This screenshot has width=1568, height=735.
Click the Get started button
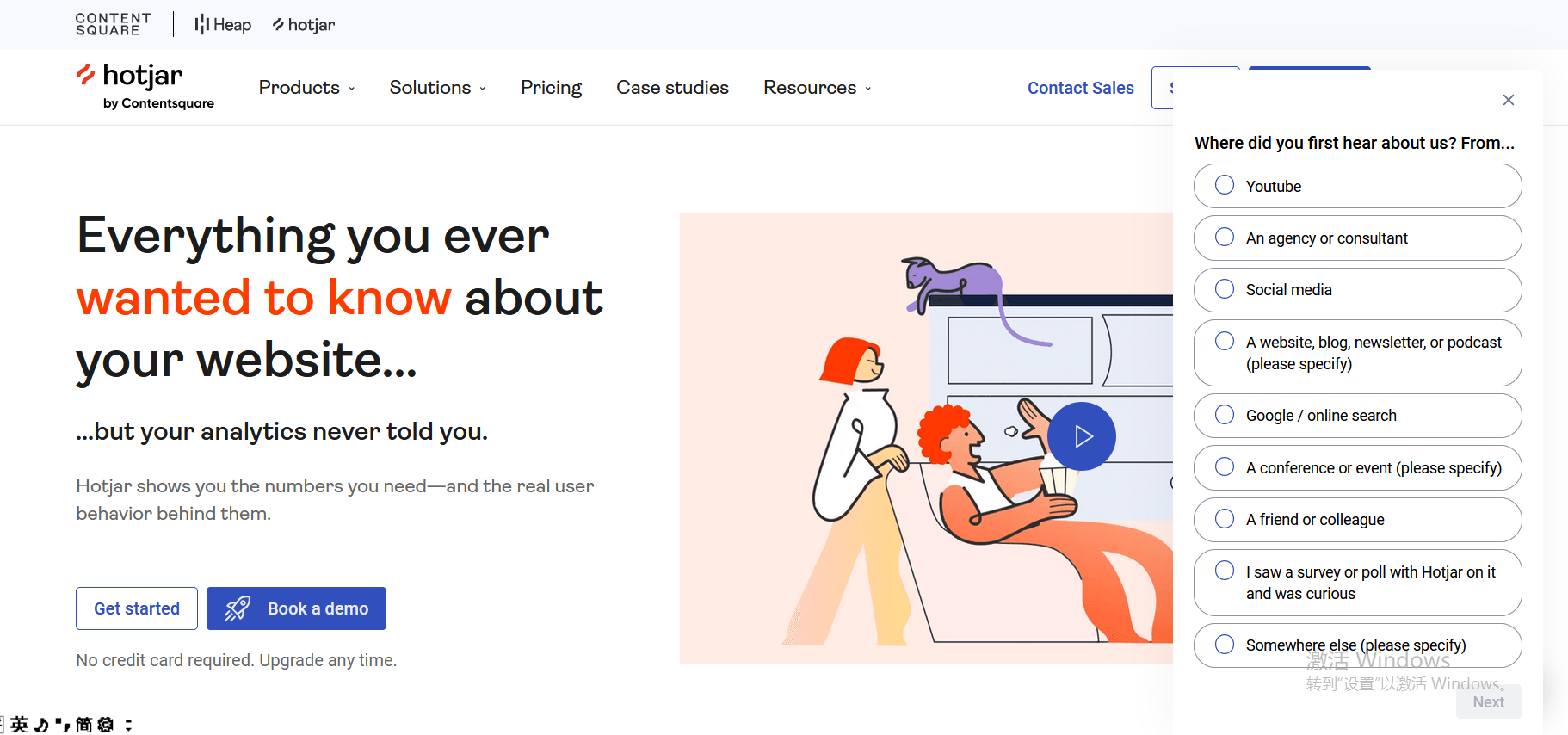[x=137, y=608]
